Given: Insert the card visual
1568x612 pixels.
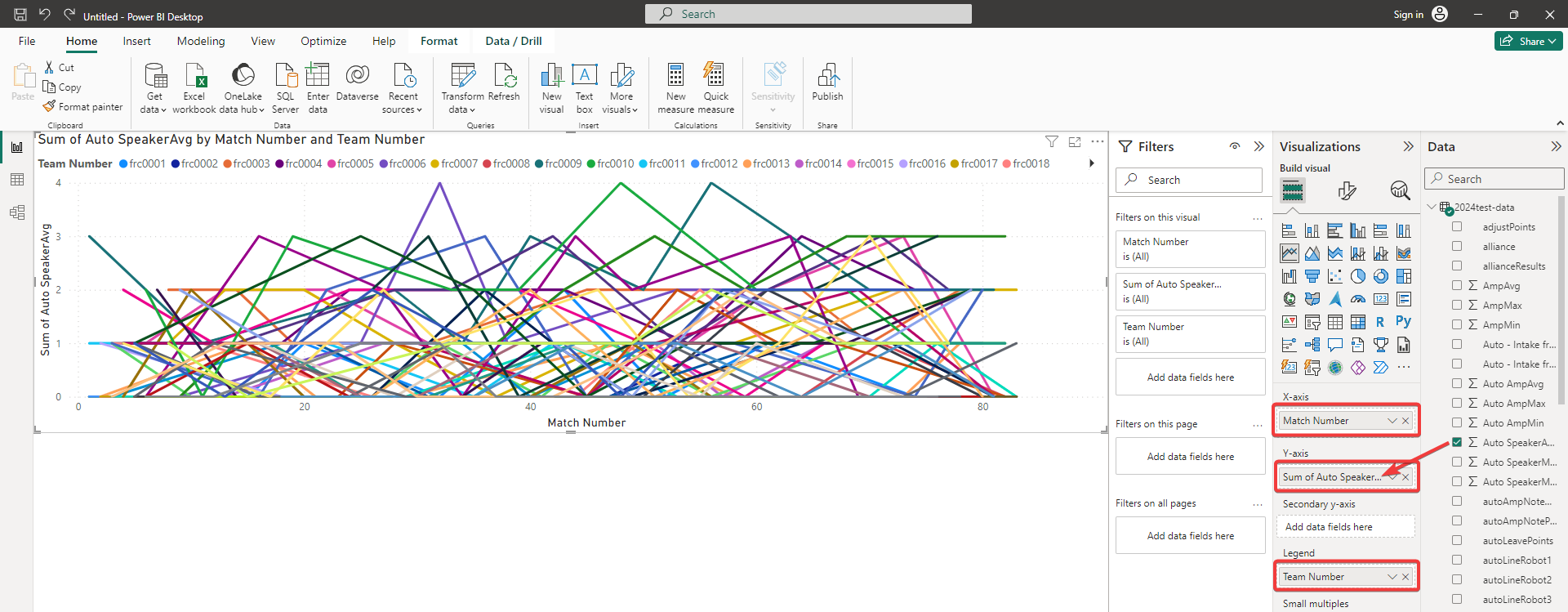Looking at the screenshot, I should pos(1381,299).
